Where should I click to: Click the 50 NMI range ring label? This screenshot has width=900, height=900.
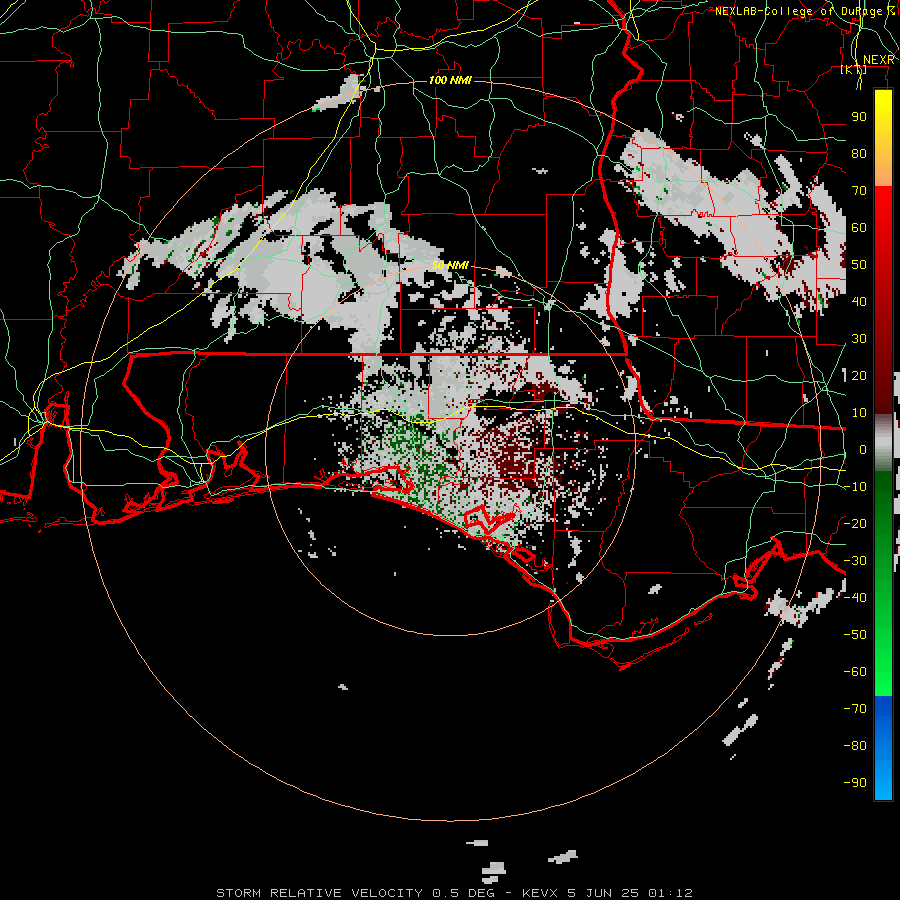tap(450, 265)
